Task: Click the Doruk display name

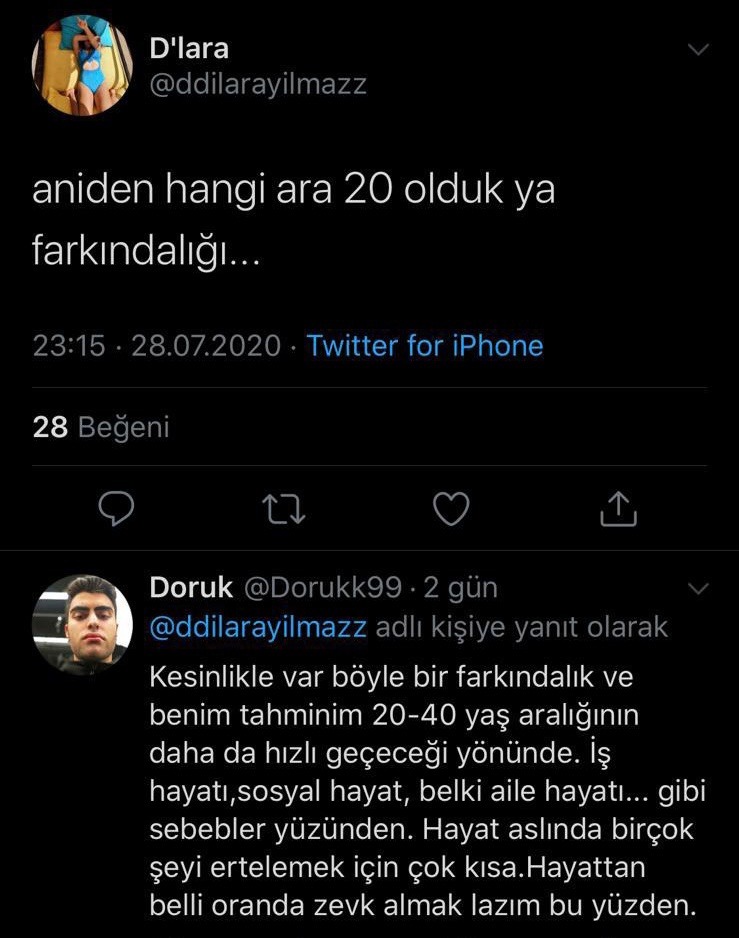Action: click(x=191, y=587)
